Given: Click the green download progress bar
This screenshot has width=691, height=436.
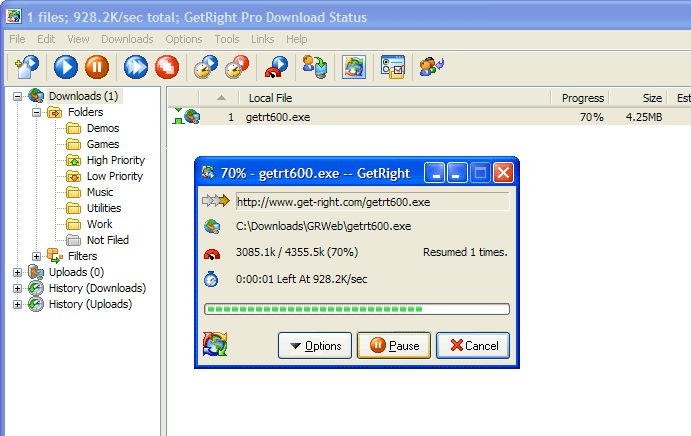Looking at the screenshot, I should (x=356, y=309).
